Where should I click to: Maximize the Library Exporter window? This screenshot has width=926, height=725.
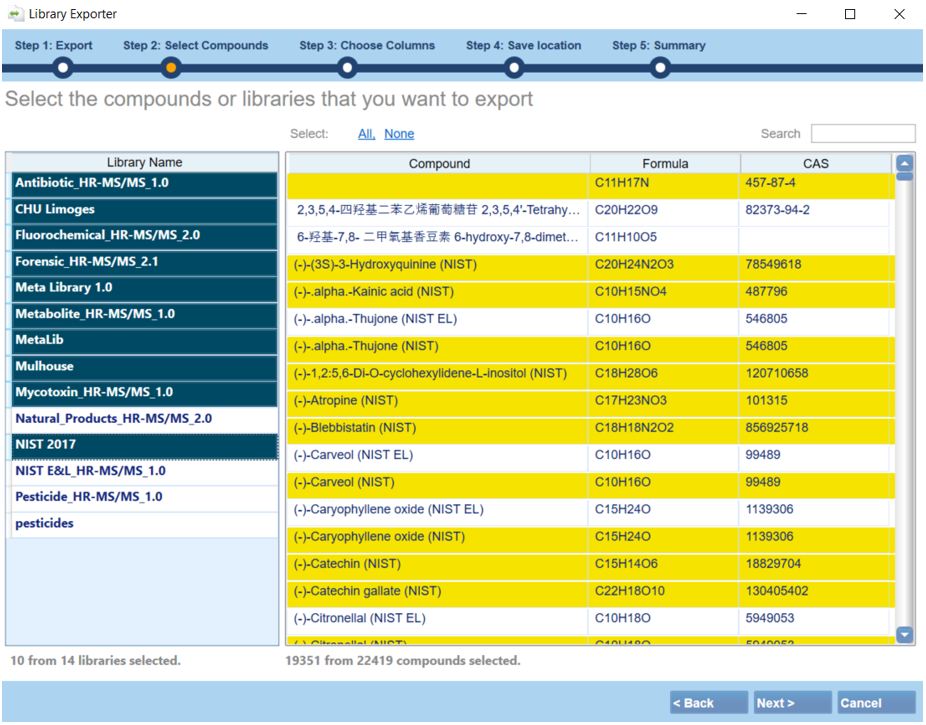coord(850,14)
